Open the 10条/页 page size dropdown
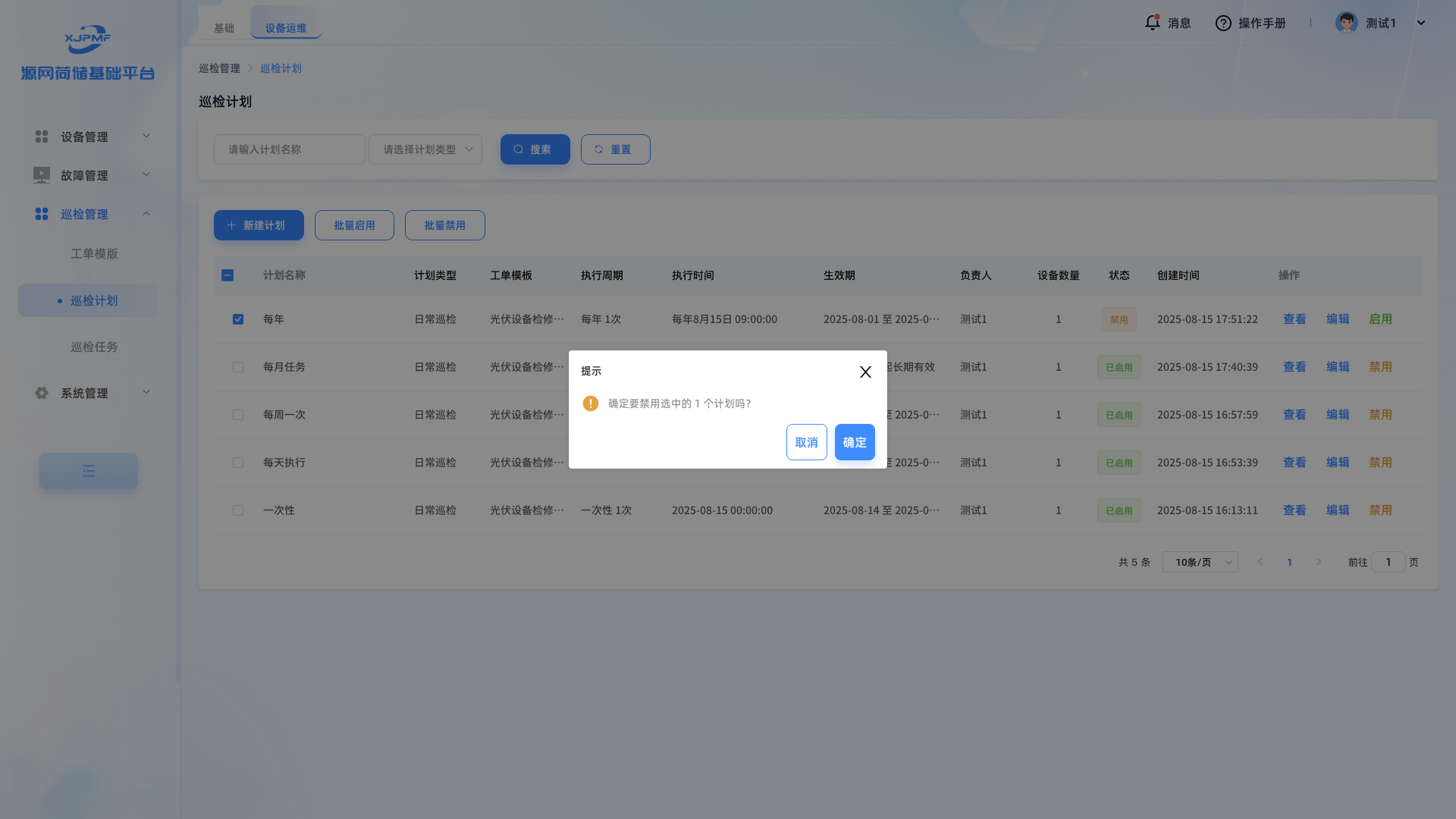The height and width of the screenshot is (819, 1456). 1200,562
